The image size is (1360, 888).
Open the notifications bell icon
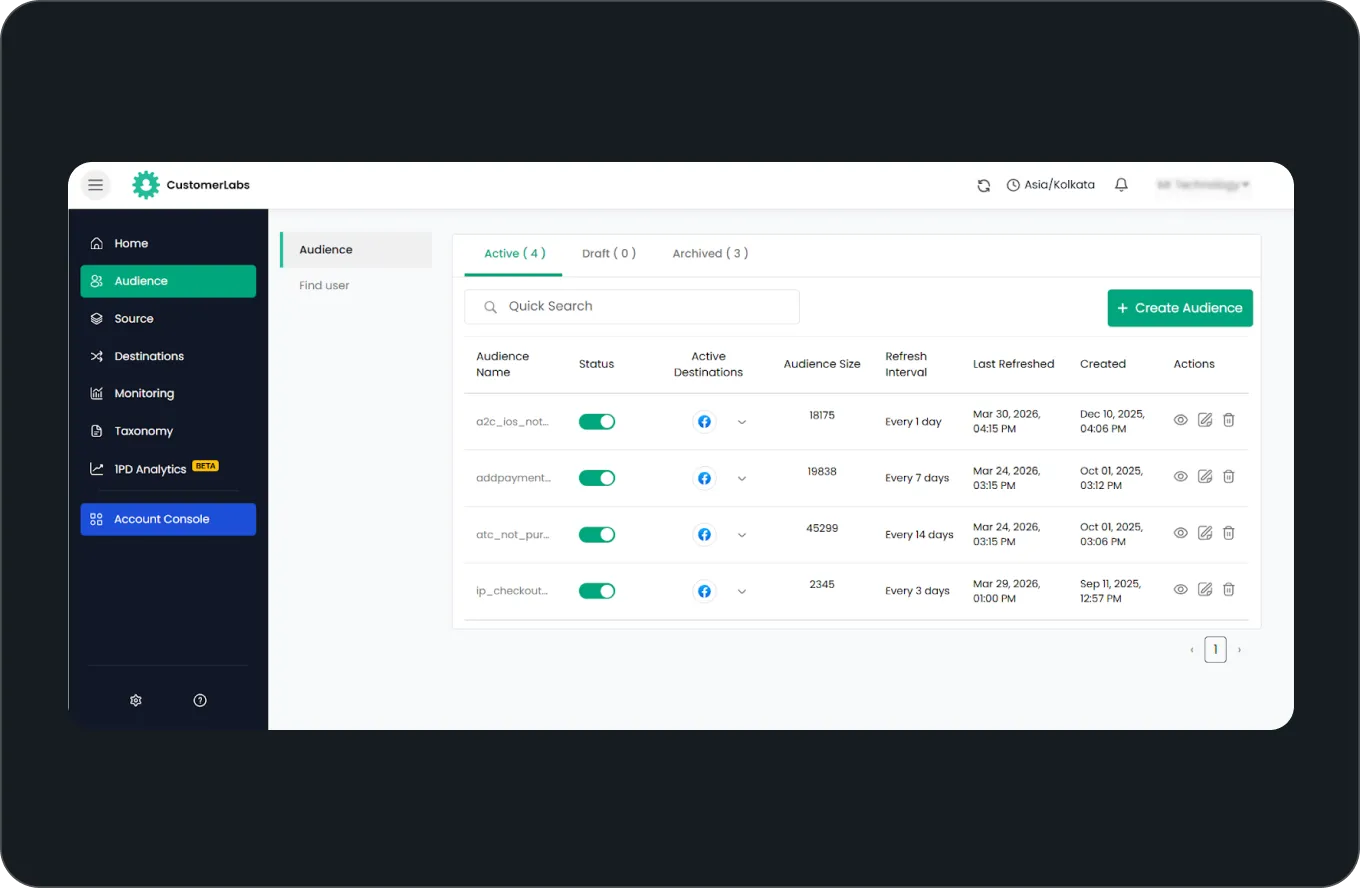1121,185
